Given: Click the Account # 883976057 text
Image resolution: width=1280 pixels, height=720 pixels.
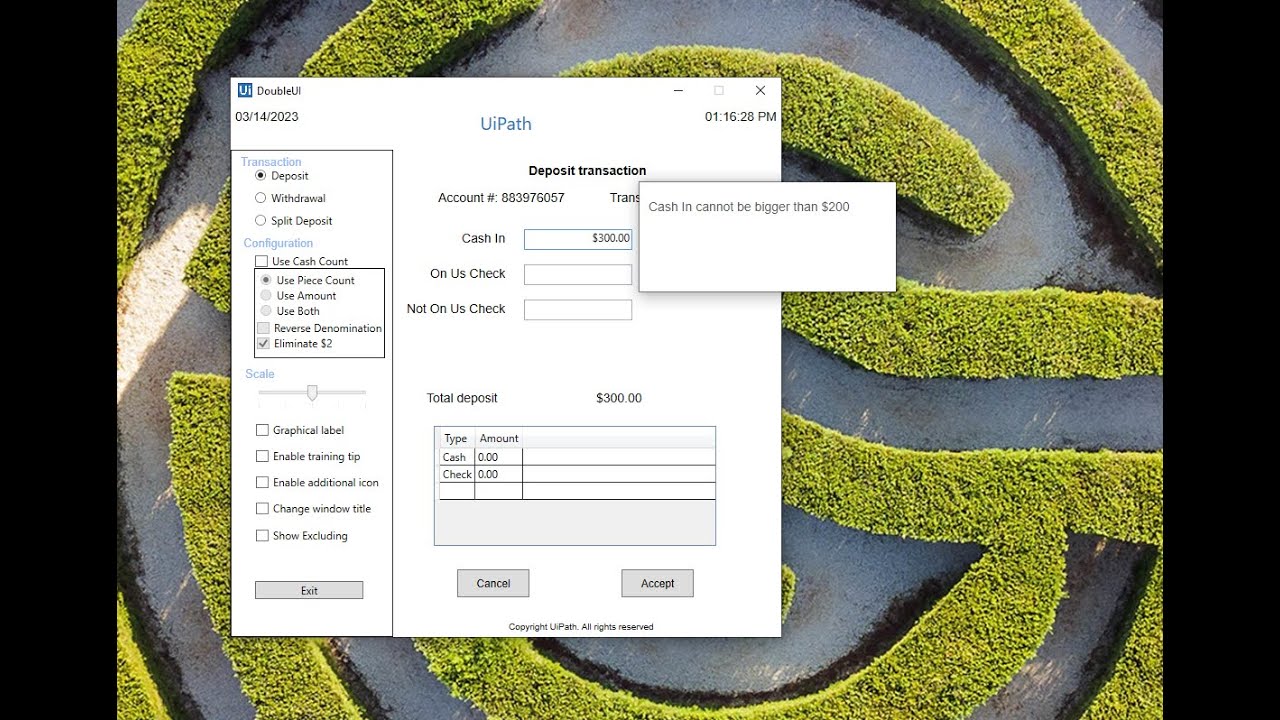Looking at the screenshot, I should 501,198.
